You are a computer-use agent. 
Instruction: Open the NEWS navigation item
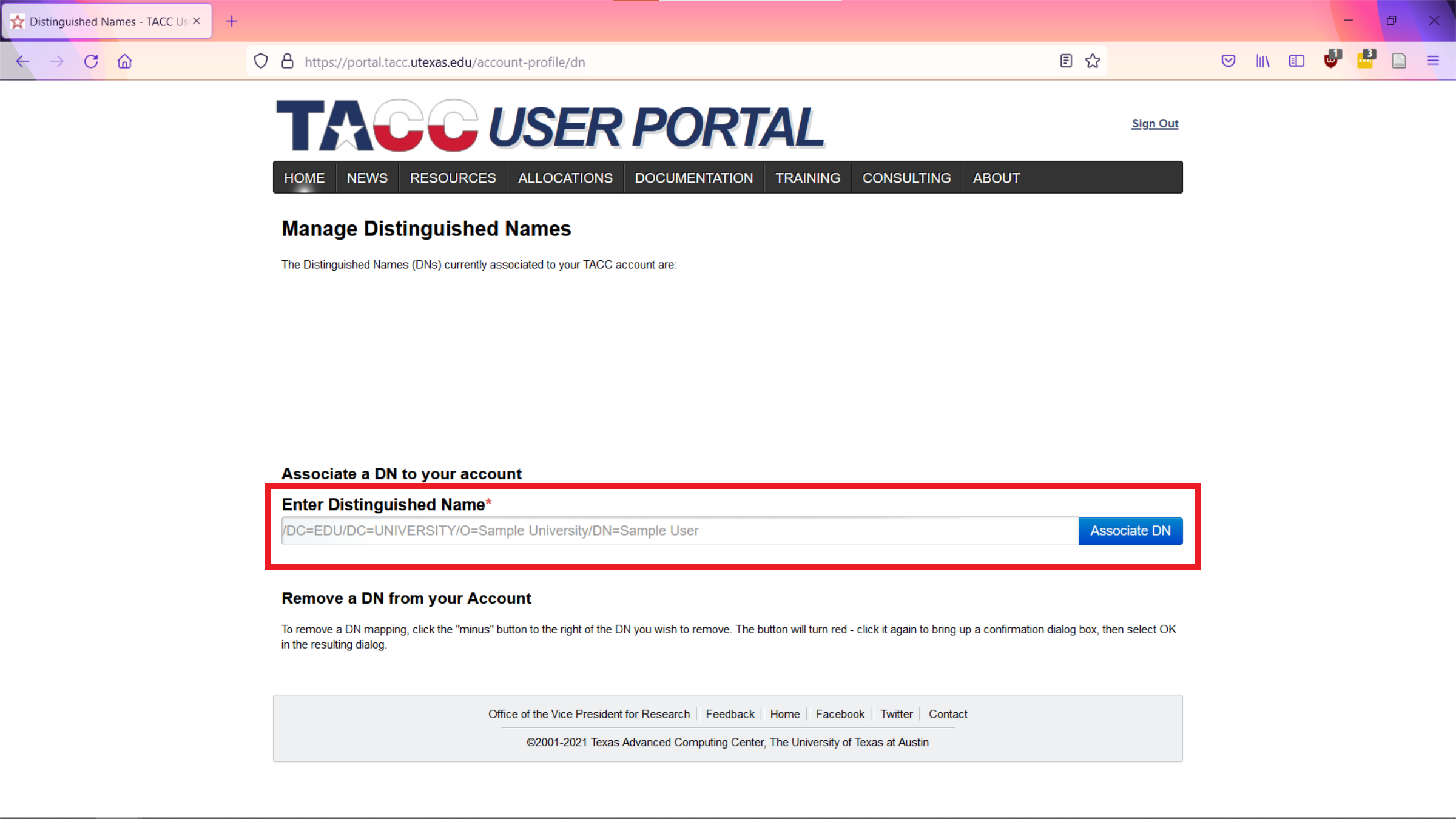coord(367,178)
